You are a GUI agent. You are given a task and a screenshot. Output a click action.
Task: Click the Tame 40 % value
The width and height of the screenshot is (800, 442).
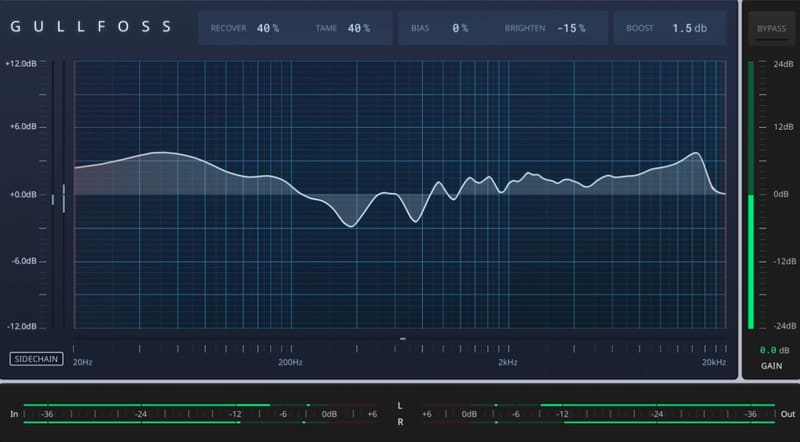coord(359,28)
